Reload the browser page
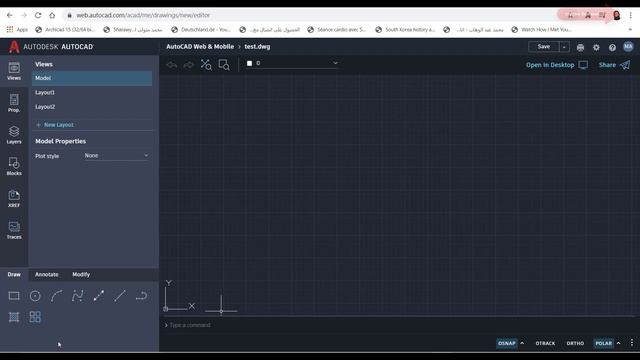Screen dimensions: 640x360 point(38,15)
